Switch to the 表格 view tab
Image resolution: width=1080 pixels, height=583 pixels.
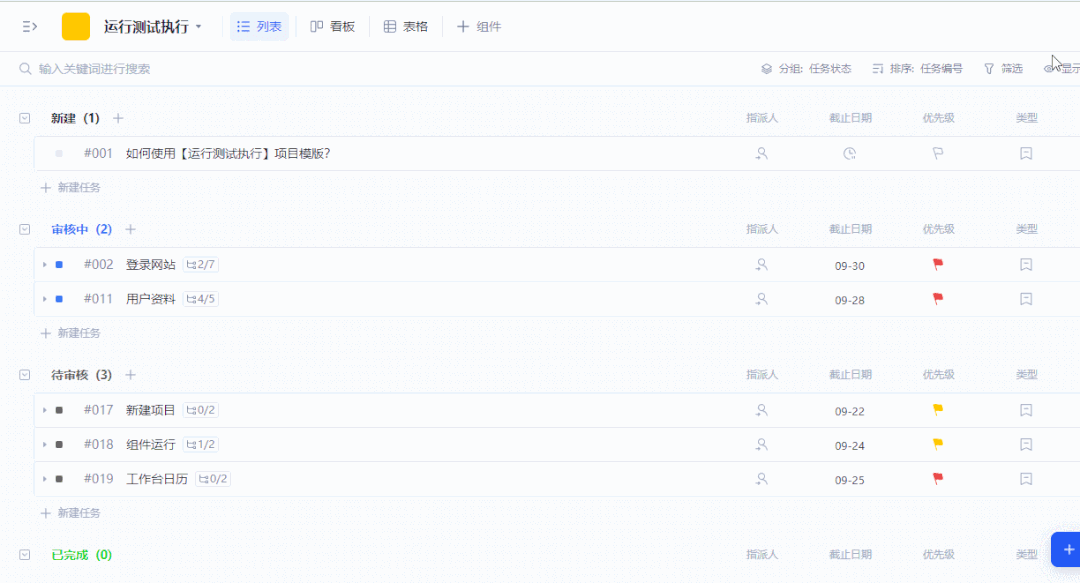[x=405, y=26]
